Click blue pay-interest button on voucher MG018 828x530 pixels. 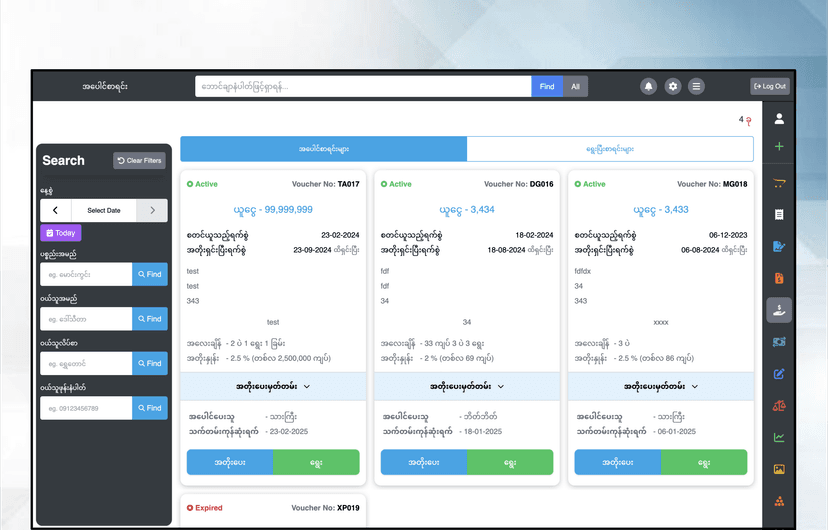click(x=618, y=462)
